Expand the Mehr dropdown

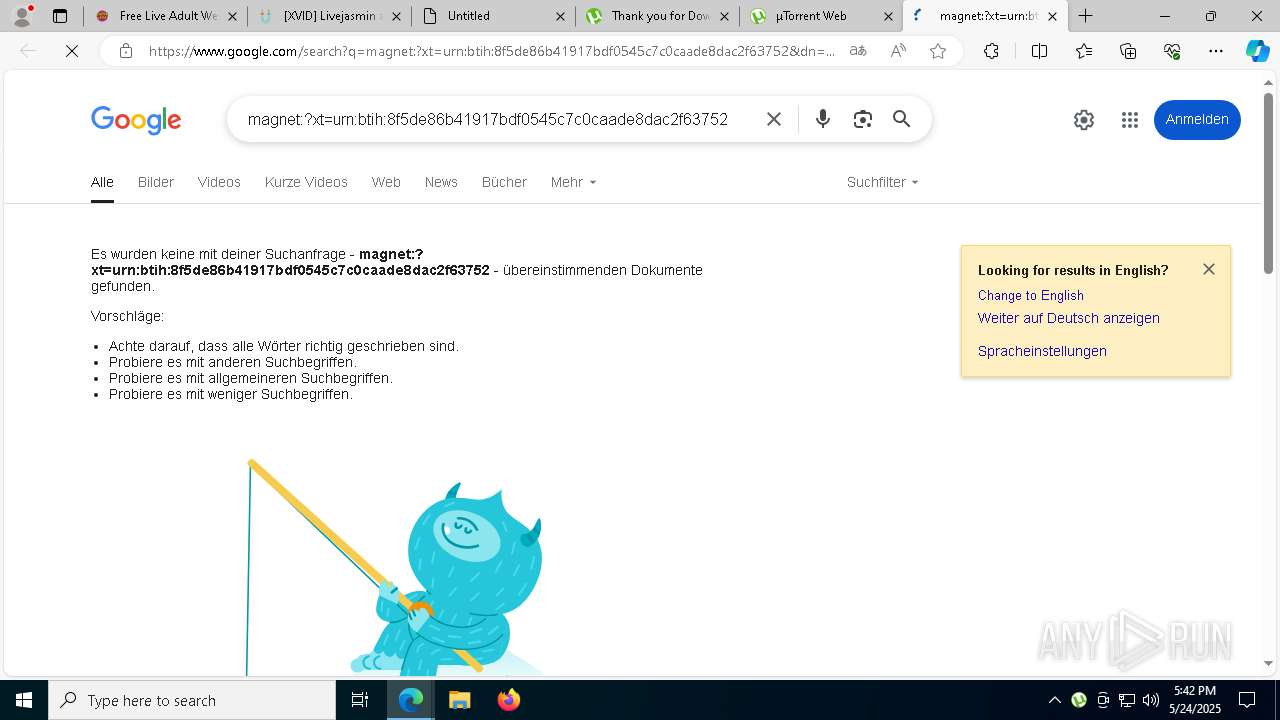[573, 182]
